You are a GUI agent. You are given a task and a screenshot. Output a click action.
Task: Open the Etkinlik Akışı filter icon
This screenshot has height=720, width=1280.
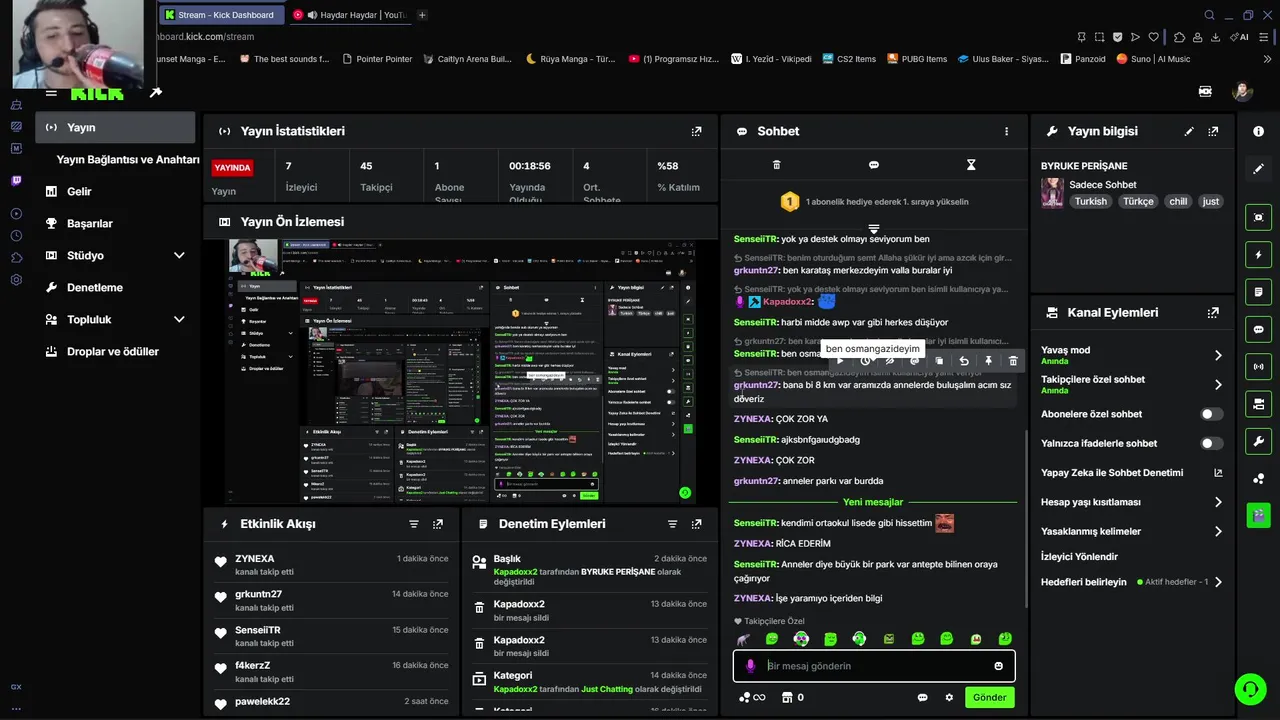tap(413, 524)
